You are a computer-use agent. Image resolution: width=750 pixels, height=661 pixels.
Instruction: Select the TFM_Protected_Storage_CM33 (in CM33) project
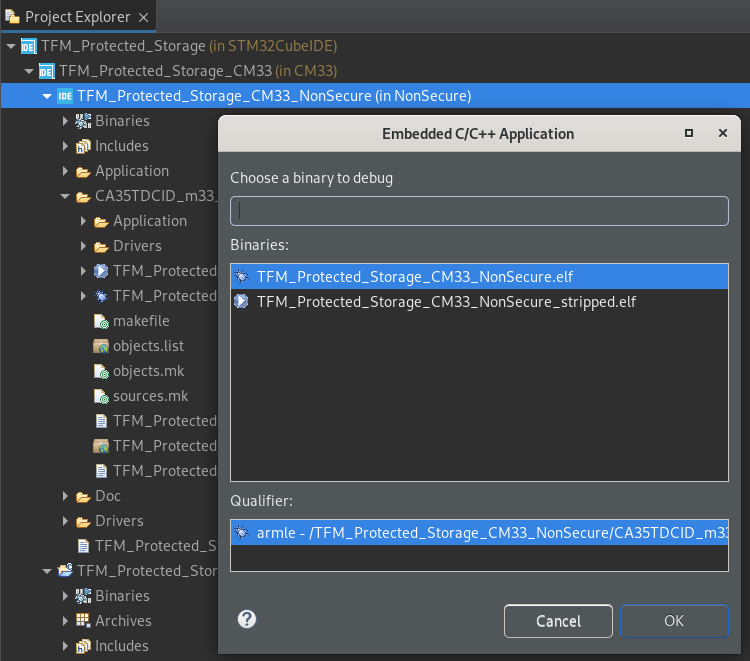pos(198,71)
